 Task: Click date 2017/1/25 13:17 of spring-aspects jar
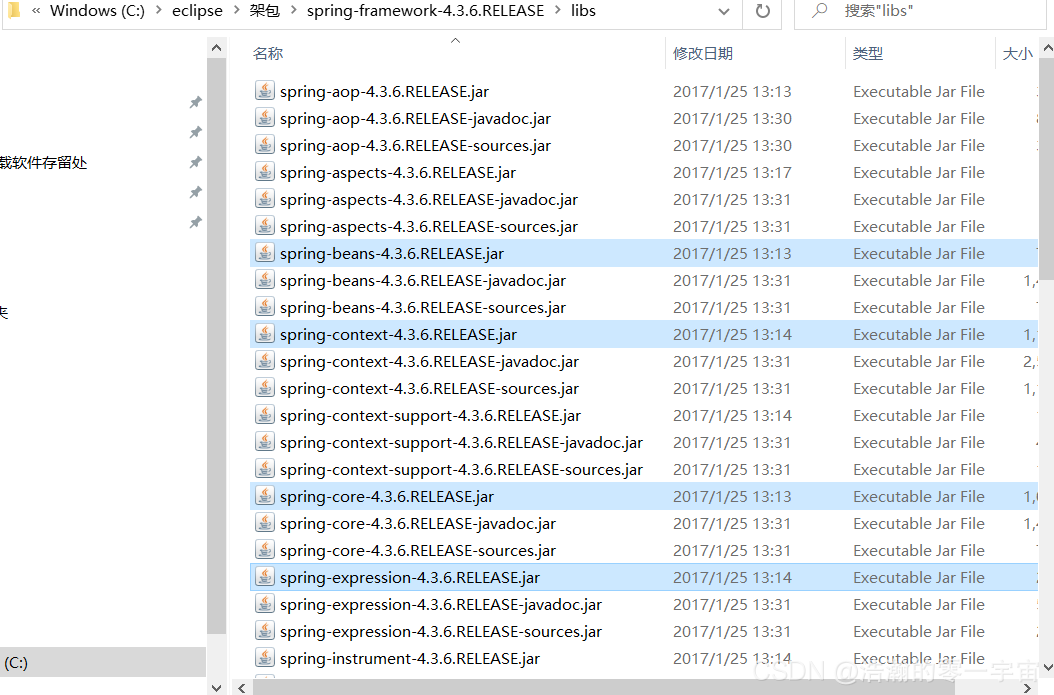pos(732,173)
